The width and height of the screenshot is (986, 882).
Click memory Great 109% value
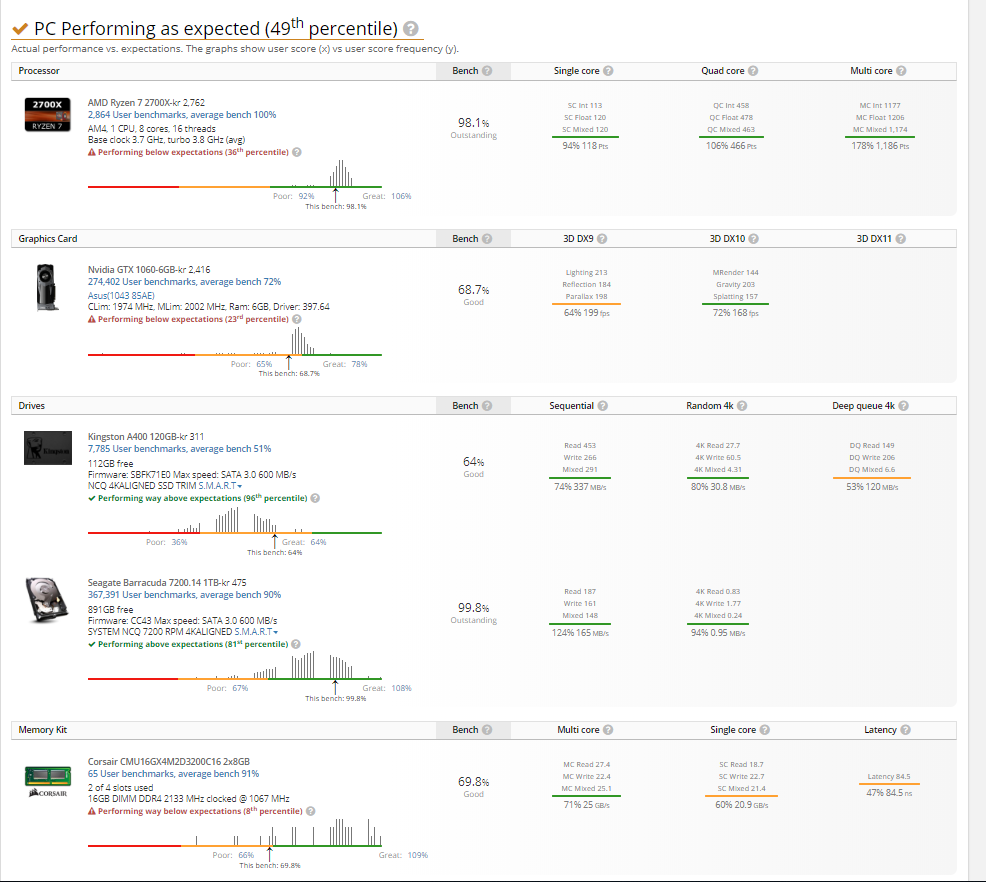click(x=418, y=855)
